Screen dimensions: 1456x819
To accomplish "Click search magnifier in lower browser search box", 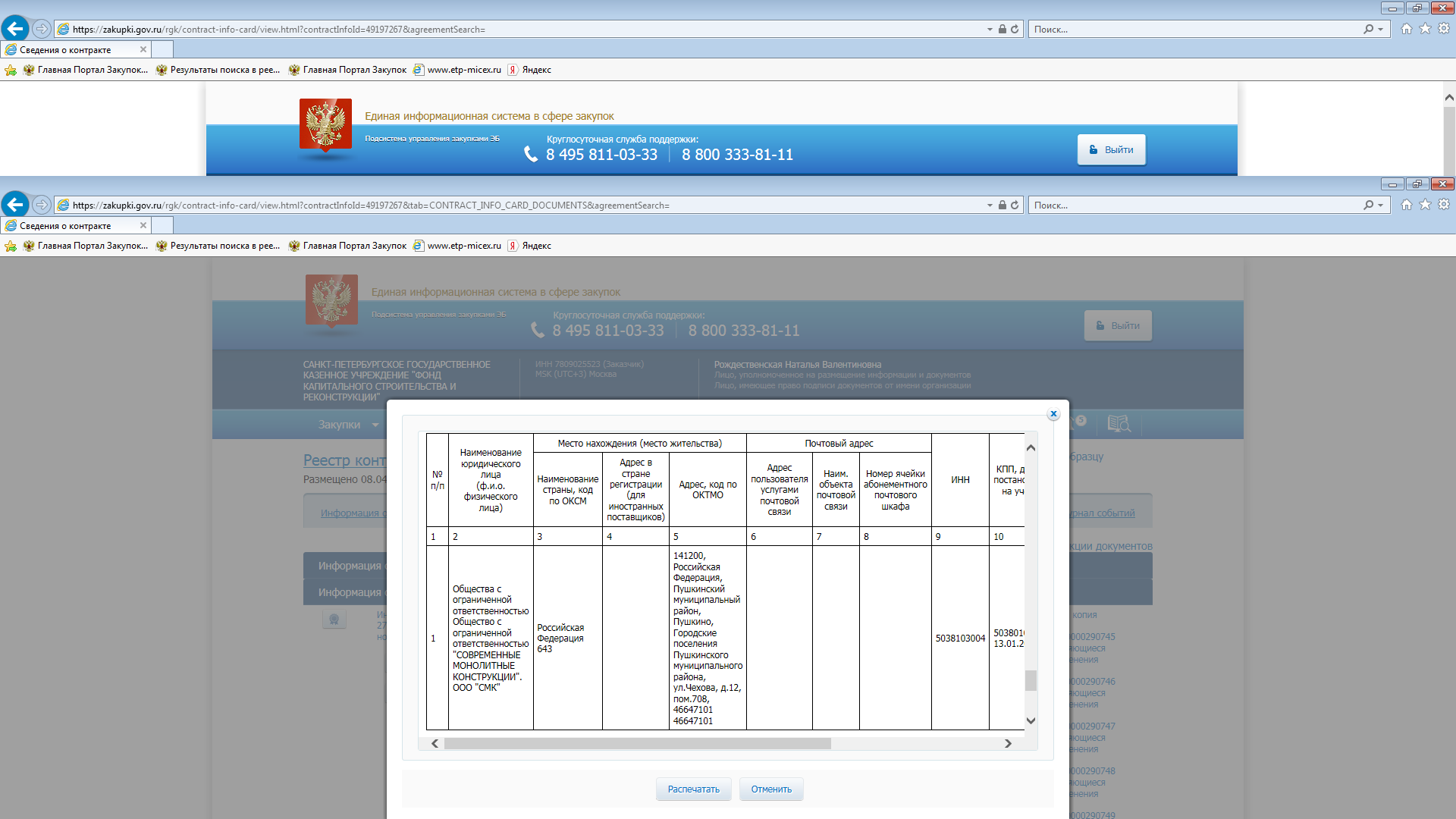I will pos(1368,205).
